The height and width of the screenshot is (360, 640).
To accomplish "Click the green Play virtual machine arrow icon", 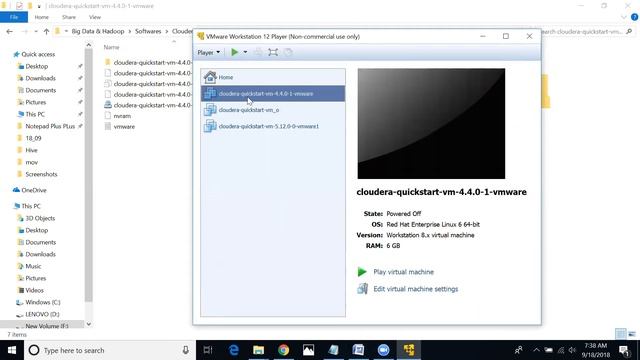I will (x=362, y=272).
